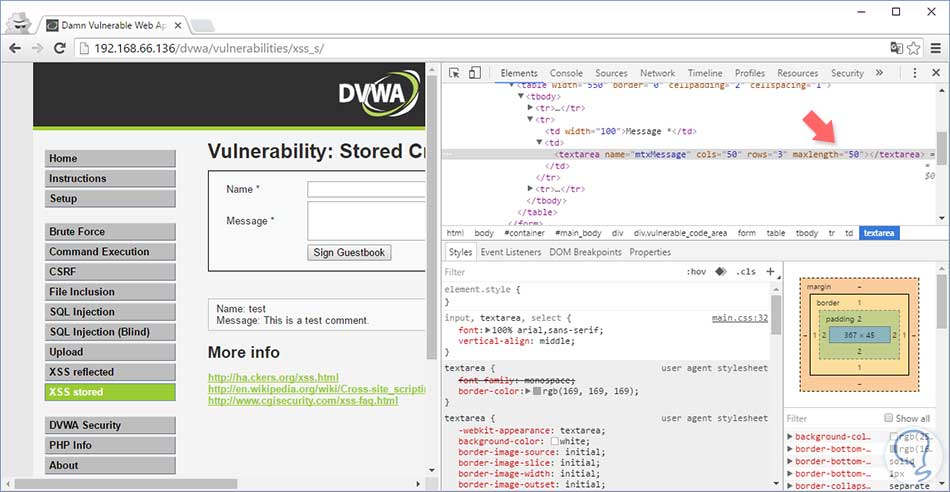Go forward with browser forward arrow
The width and height of the screenshot is (950, 492).
point(37,48)
